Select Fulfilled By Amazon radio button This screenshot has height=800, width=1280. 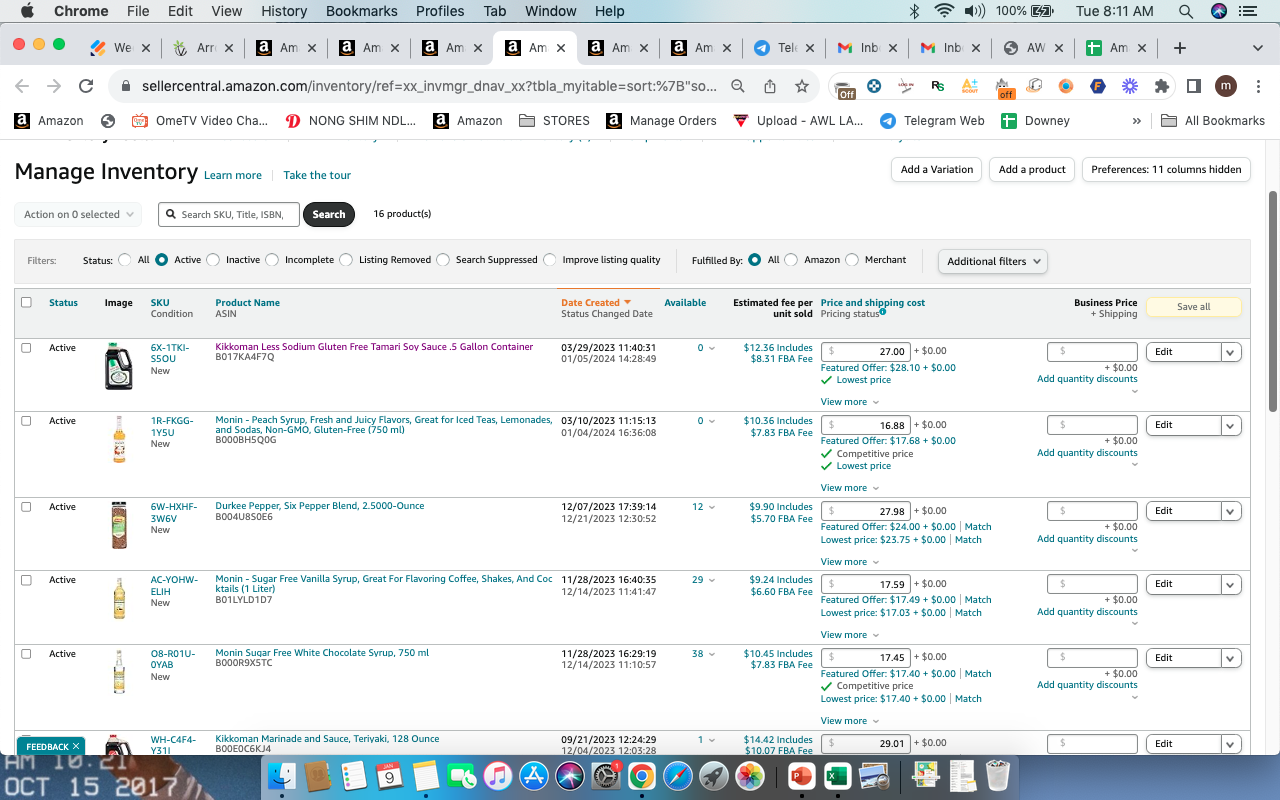[791, 260]
